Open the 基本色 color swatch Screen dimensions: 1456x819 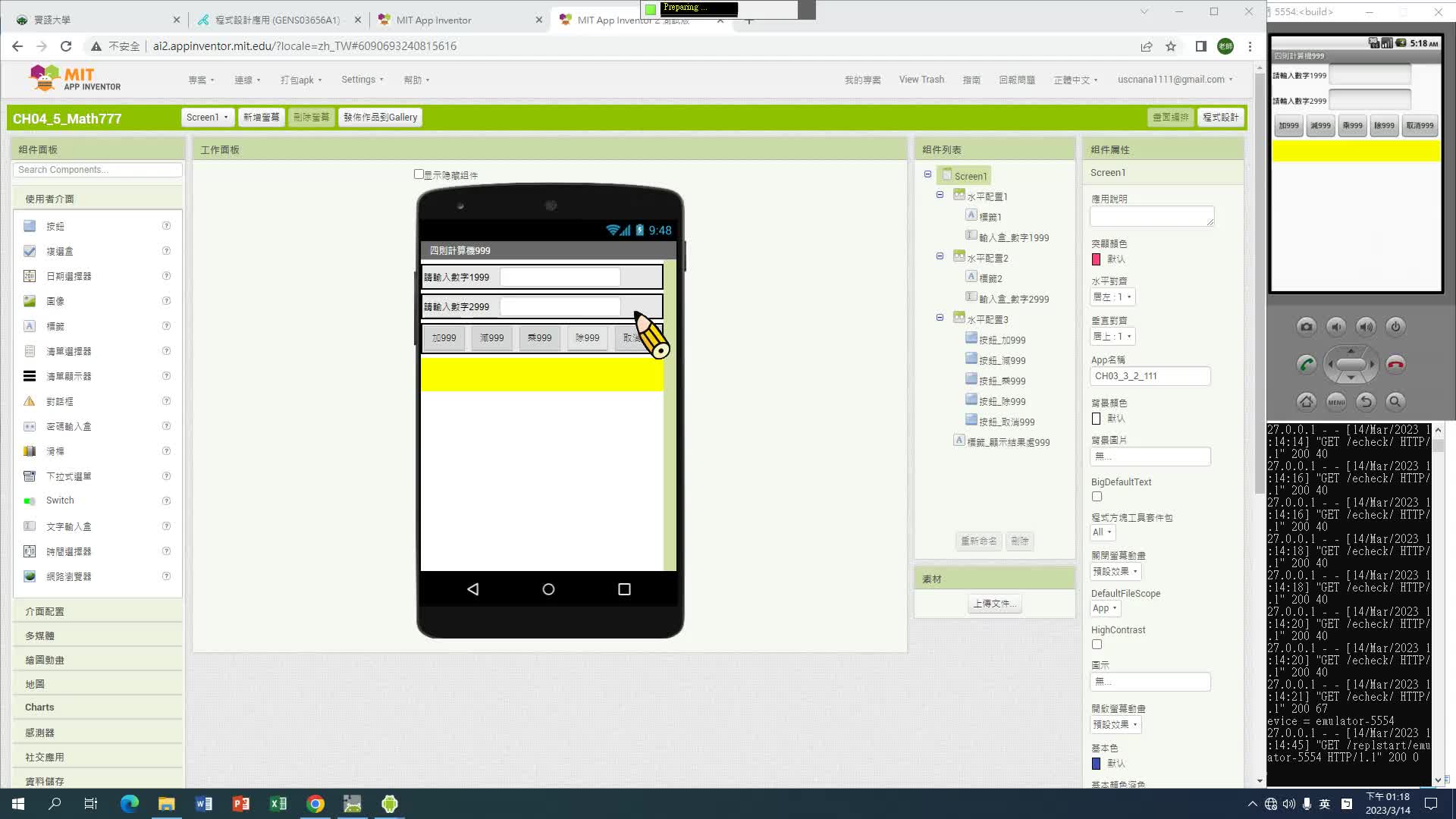pos(1096,764)
